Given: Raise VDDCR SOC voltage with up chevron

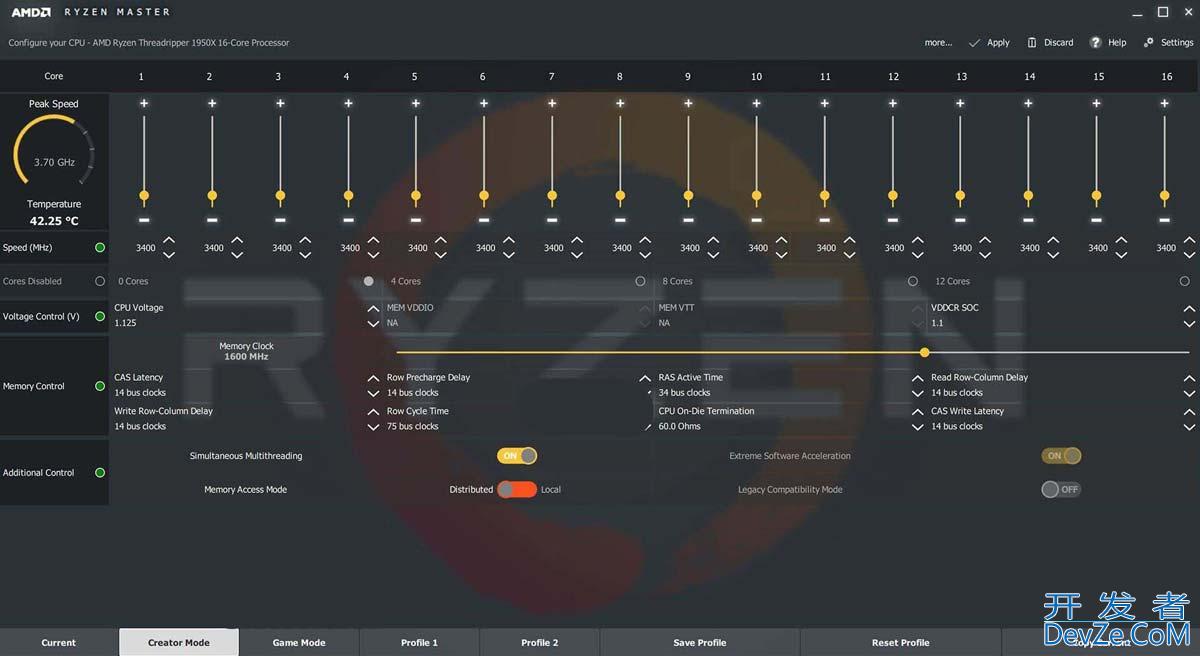Looking at the screenshot, I should tap(1189, 309).
